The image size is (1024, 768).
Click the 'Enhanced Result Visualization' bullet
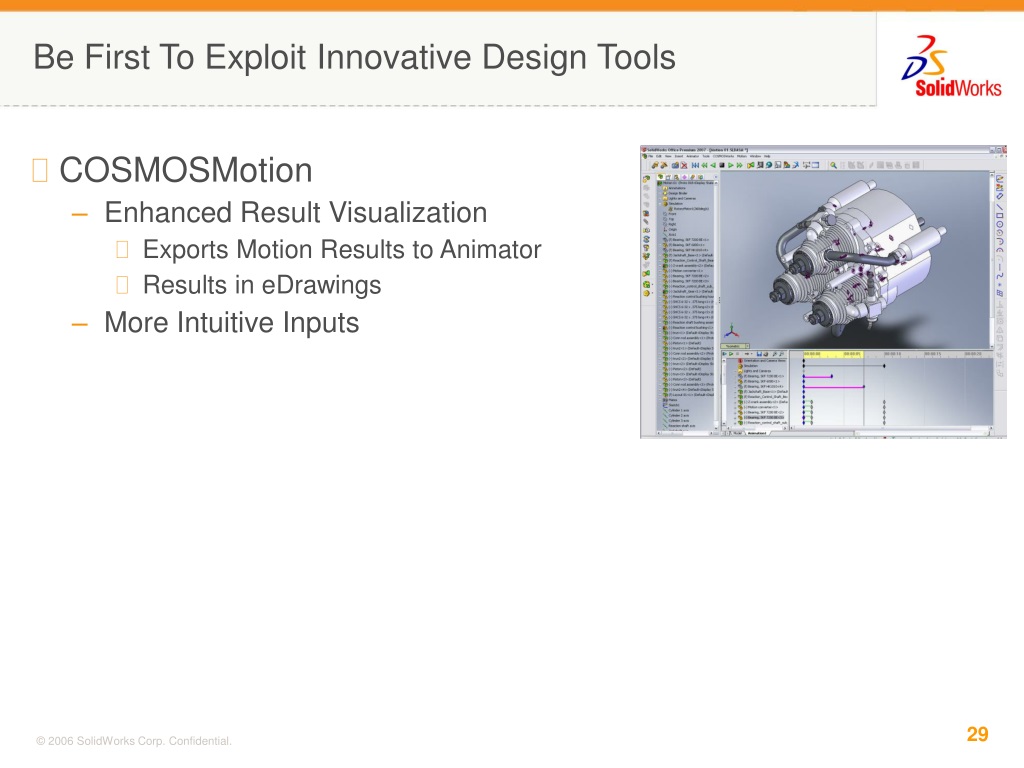coord(296,213)
